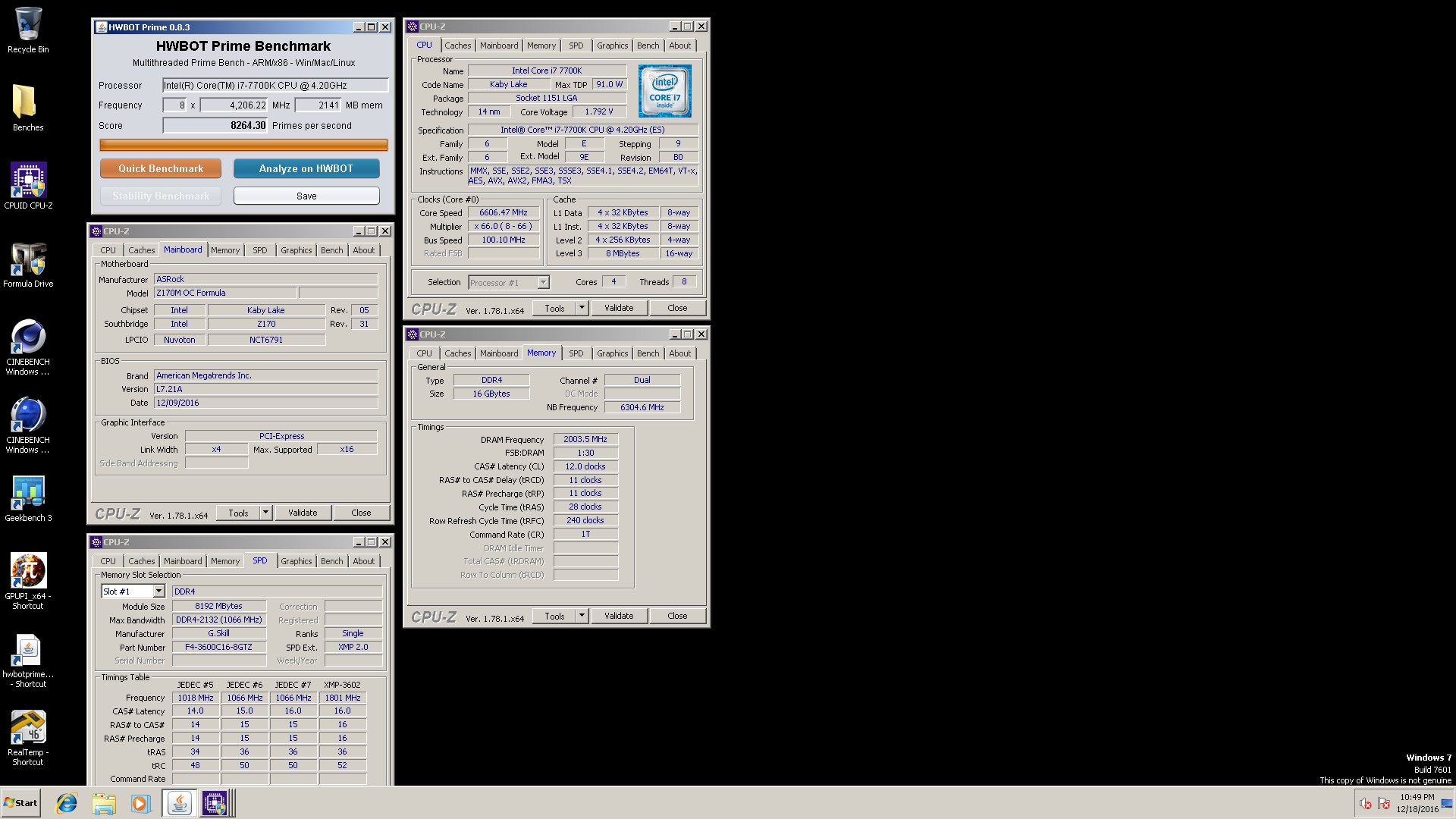Viewport: 1456px width, 819px height.
Task: Click the orange benchmark progress bar
Action: coord(243,145)
